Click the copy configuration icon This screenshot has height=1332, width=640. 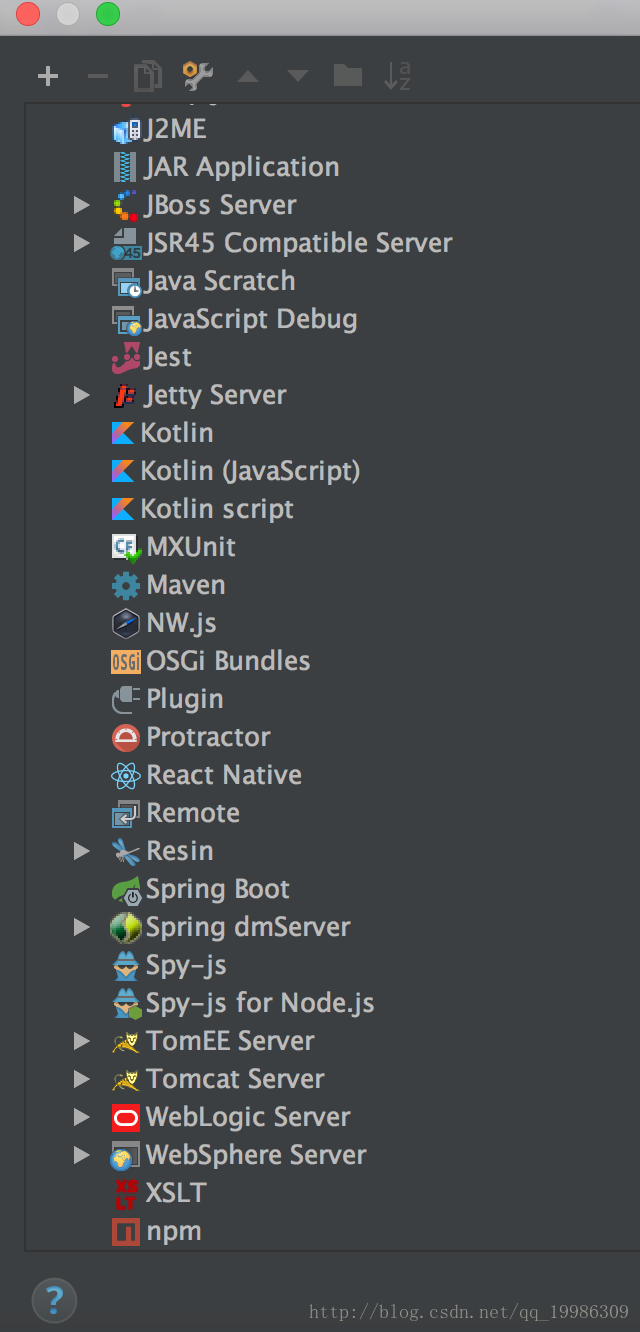tap(147, 76)
